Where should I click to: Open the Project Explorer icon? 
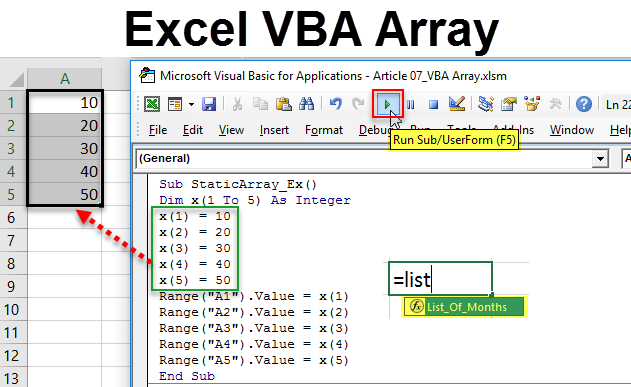pyautogui.click(x=486, y=104)
